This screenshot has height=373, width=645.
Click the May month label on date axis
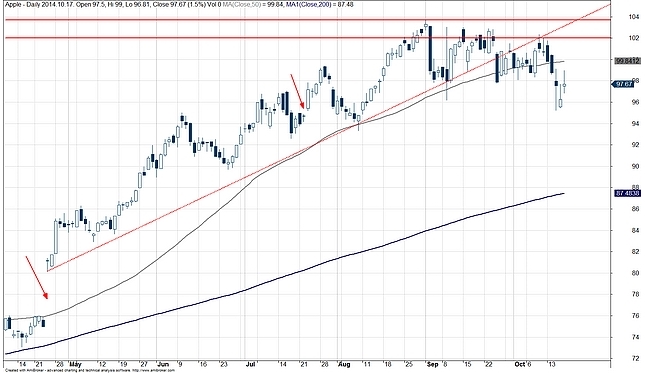point(75,364)
